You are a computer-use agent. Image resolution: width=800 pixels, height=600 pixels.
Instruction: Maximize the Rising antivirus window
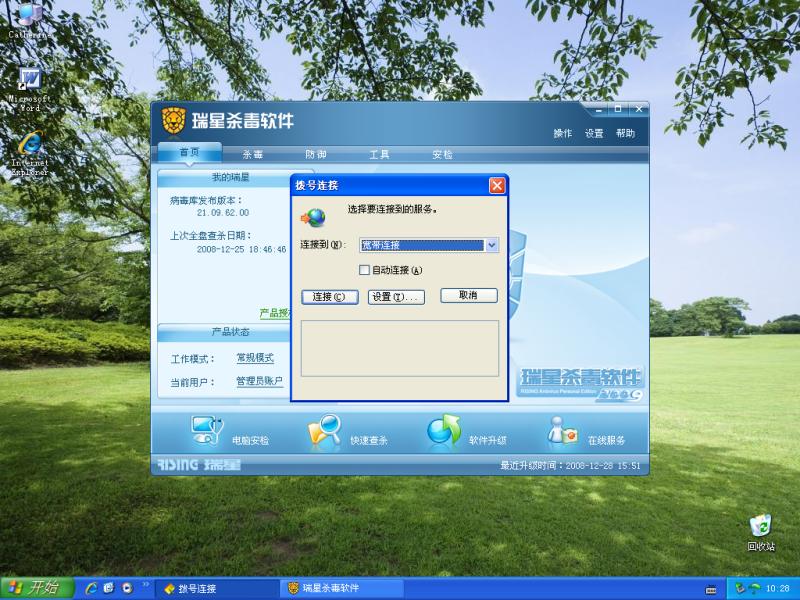tap(618, 109)
